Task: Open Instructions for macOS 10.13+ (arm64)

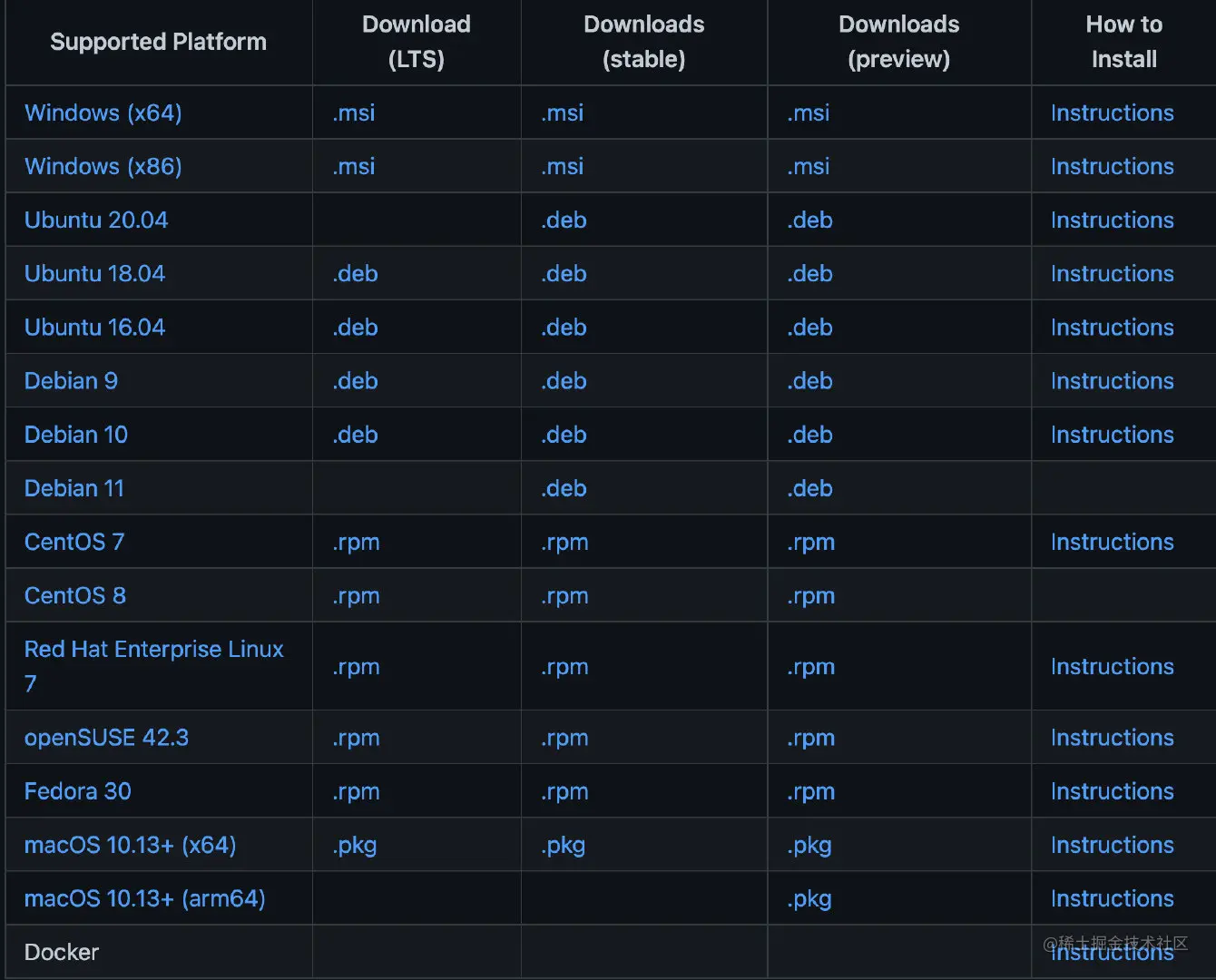Action: tap(1112, 898)
